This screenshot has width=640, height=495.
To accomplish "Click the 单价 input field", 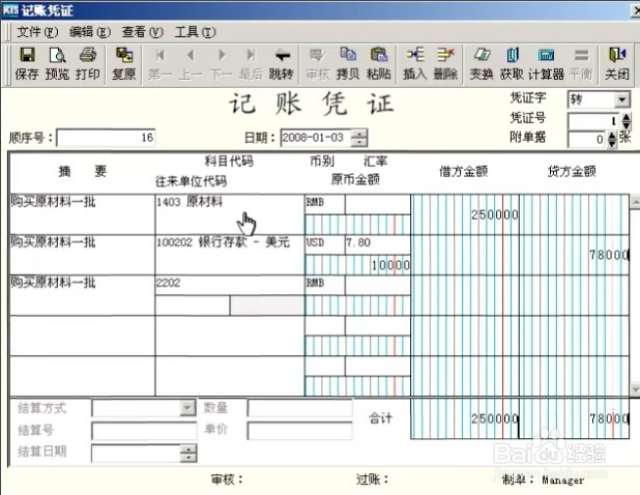I will (x=300, y=431).
